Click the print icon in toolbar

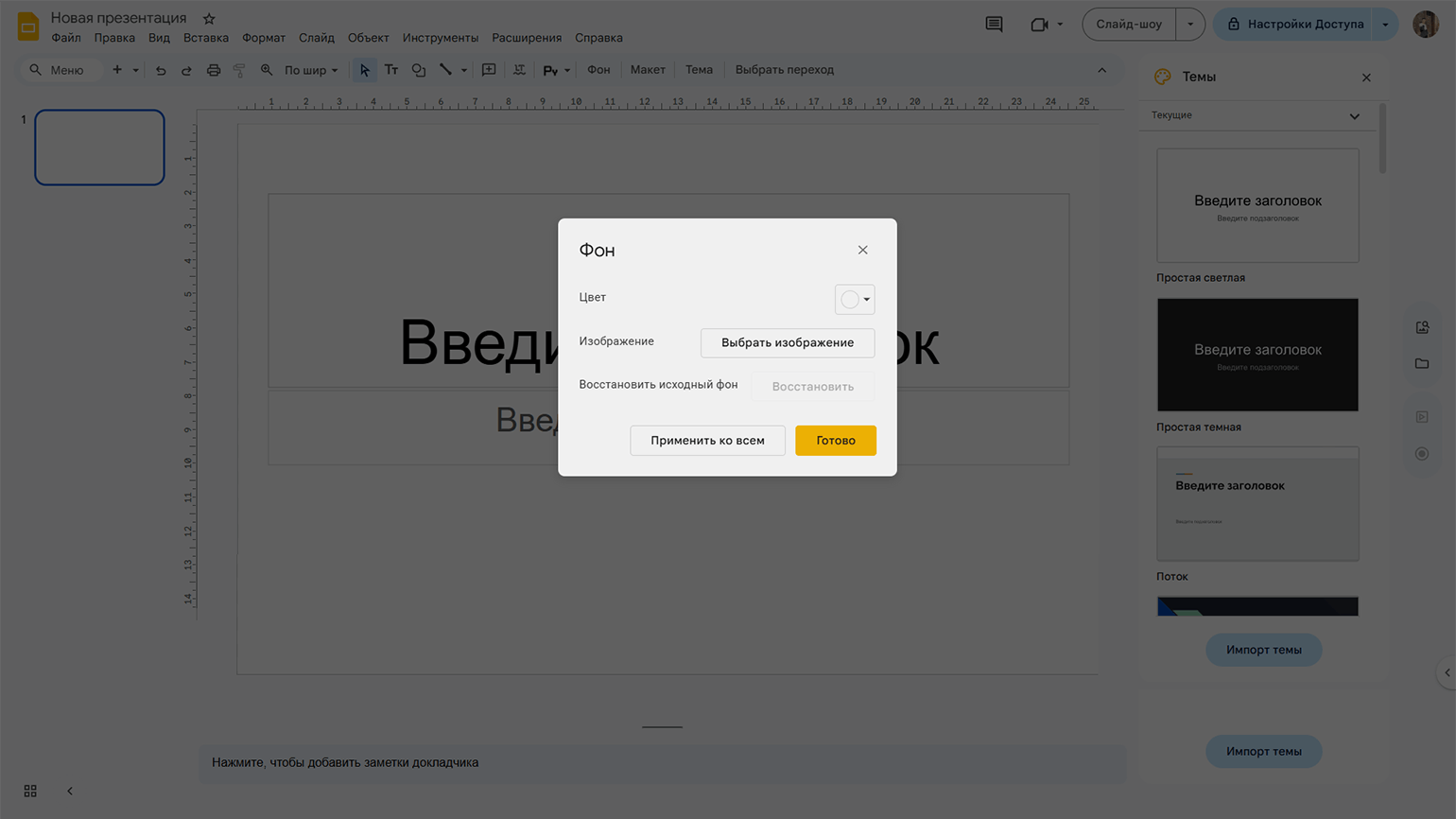(214, 70)
